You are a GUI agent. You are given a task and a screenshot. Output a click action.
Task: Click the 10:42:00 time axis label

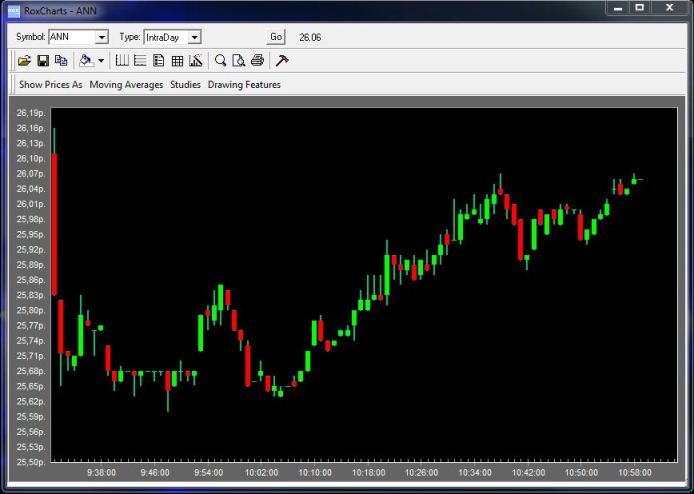[x=528, y=473]
